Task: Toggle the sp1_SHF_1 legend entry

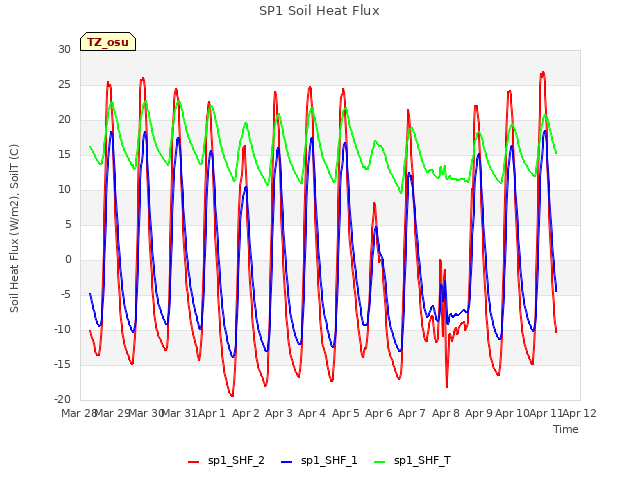Action: pyautogui.click(x=319, y=461)
